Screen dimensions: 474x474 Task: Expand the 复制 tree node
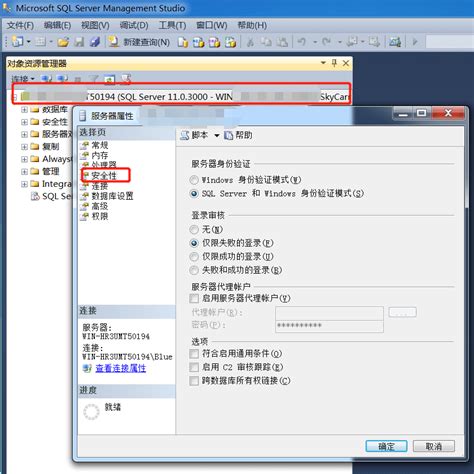[x=24, y=147]
